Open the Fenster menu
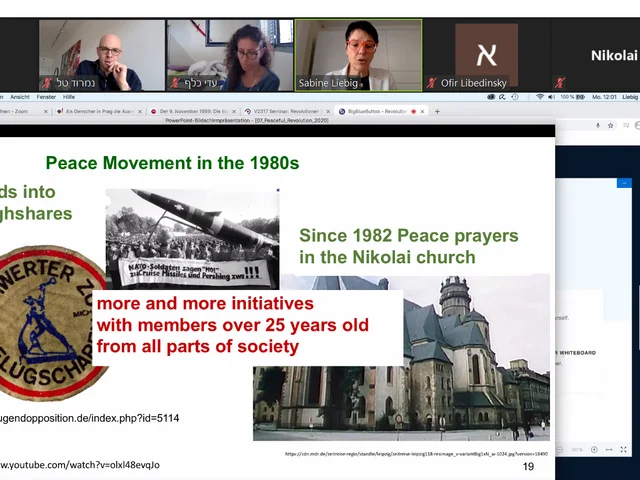Image resolution: width=640 pixels, height=480 pixels. tap(46, 97)
